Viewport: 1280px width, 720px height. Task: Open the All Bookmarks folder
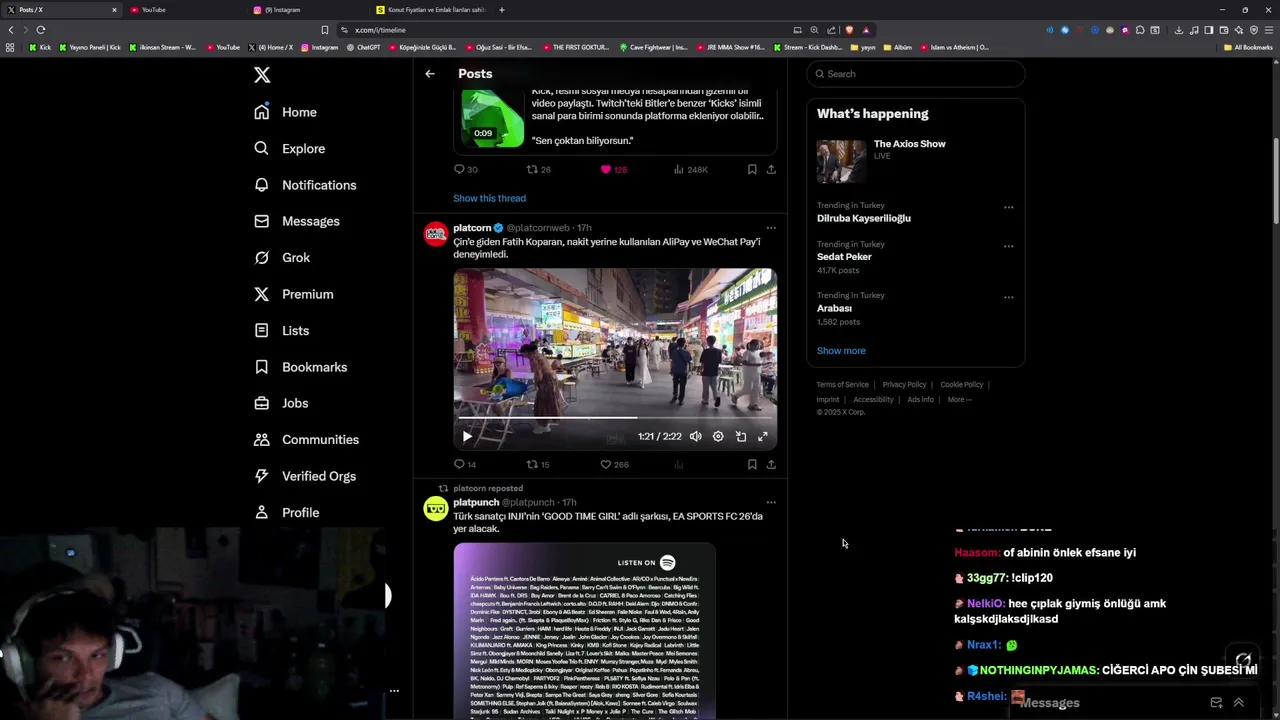click(x=1248, y=47)
